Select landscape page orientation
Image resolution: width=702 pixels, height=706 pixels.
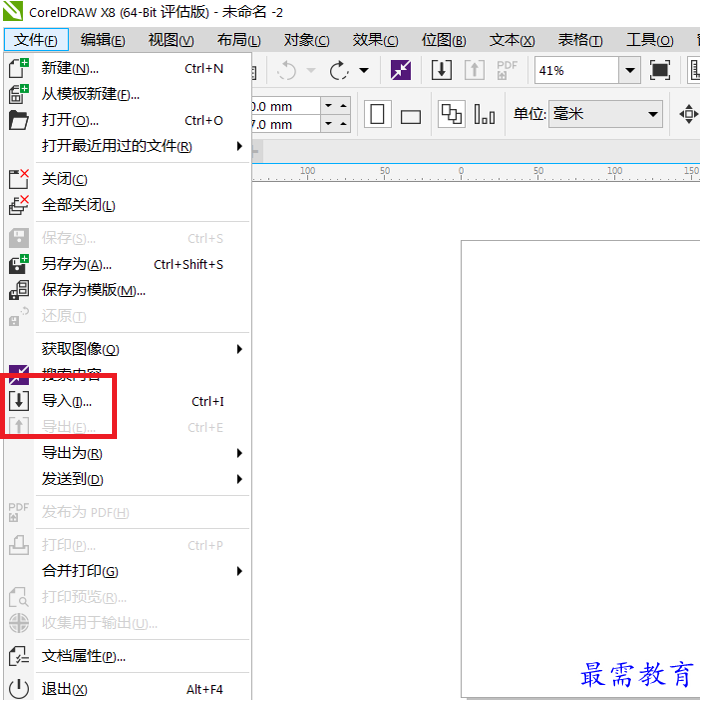pyautogui.click(x=410, y=117)
